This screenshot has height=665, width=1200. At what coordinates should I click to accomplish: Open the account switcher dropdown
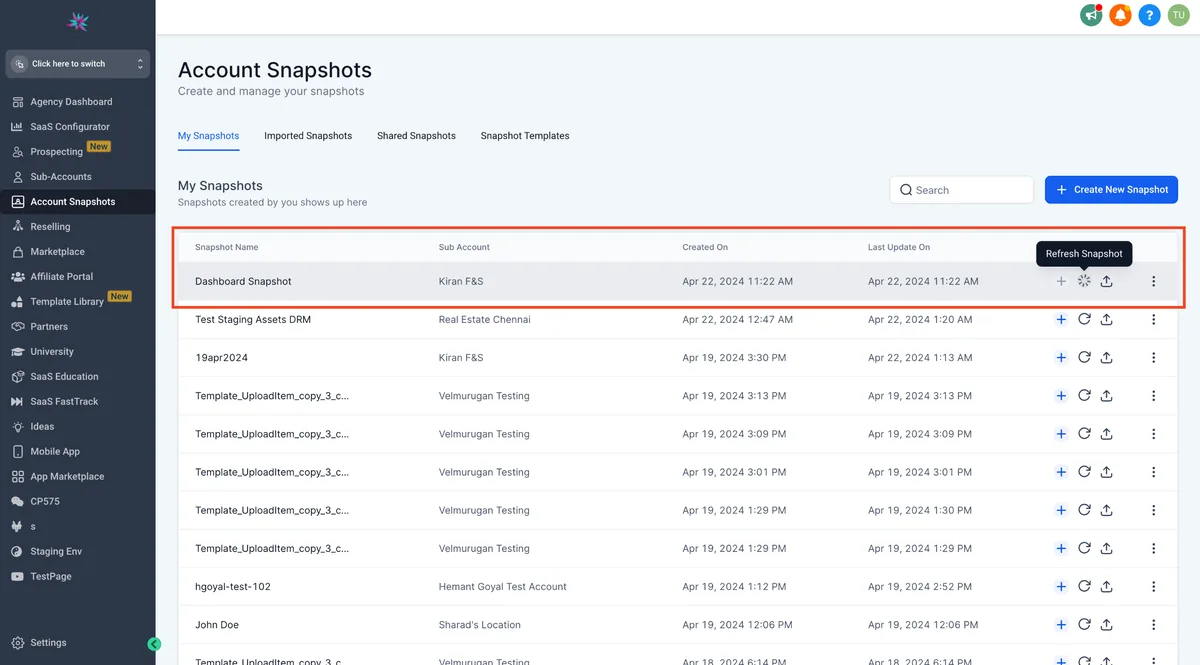click(77, 64)
